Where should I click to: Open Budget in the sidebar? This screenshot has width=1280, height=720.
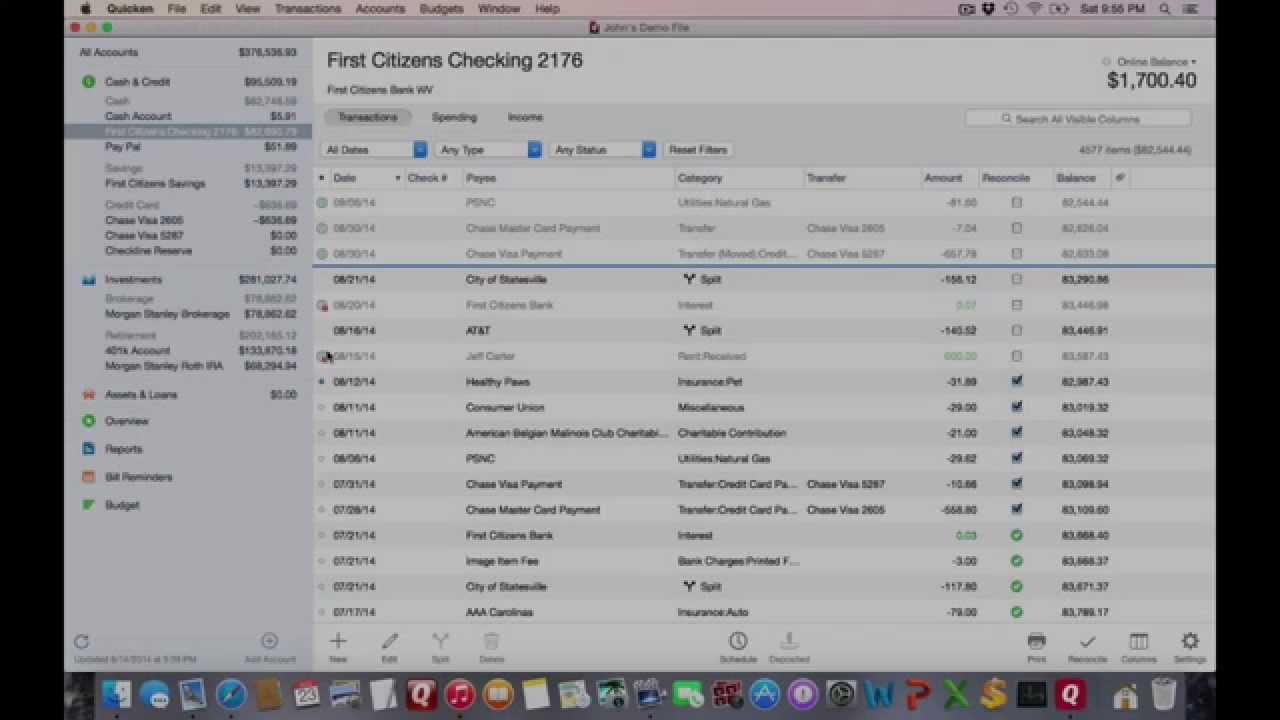point(122,505)
